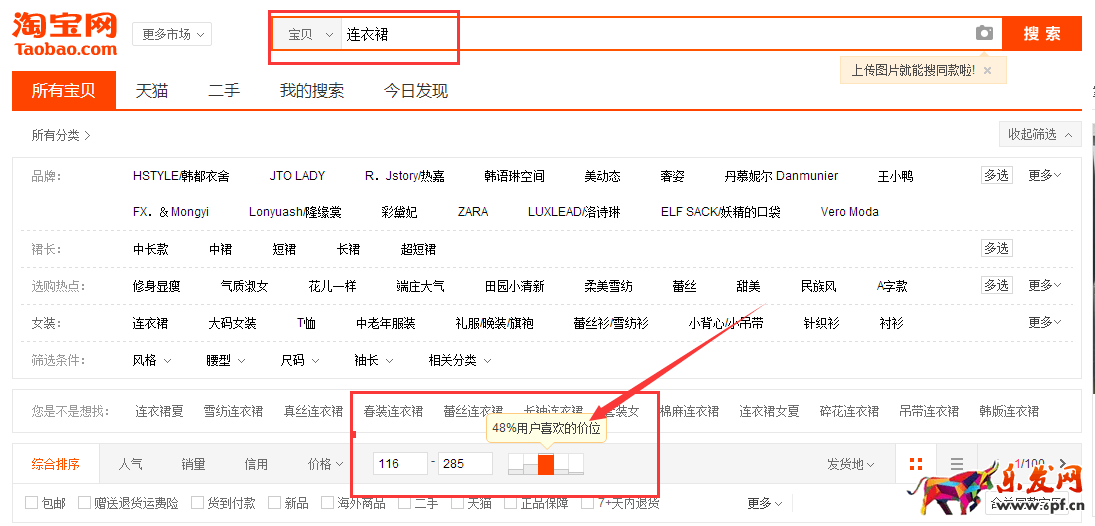Screen dimensions: 1095x526
Task: Switch to the 天猫 tab
Action: click(x=152, y=91)
